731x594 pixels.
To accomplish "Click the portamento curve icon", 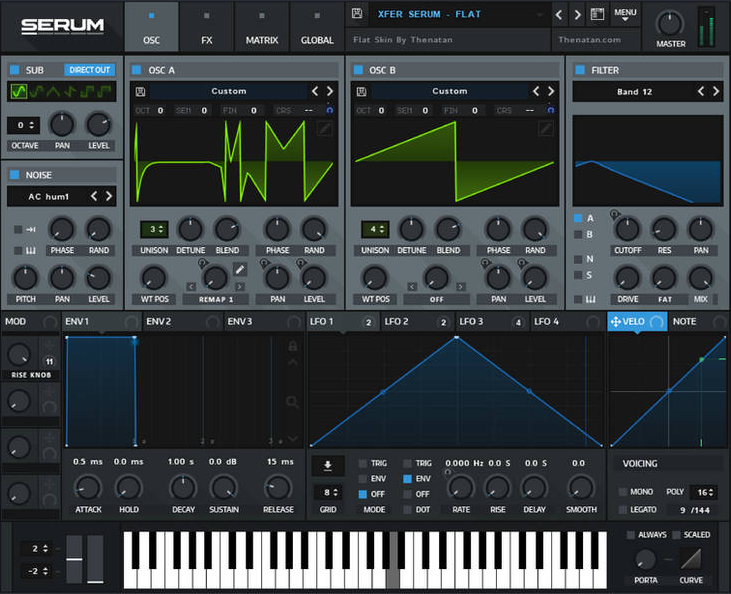I will click(x=691, y=559).
